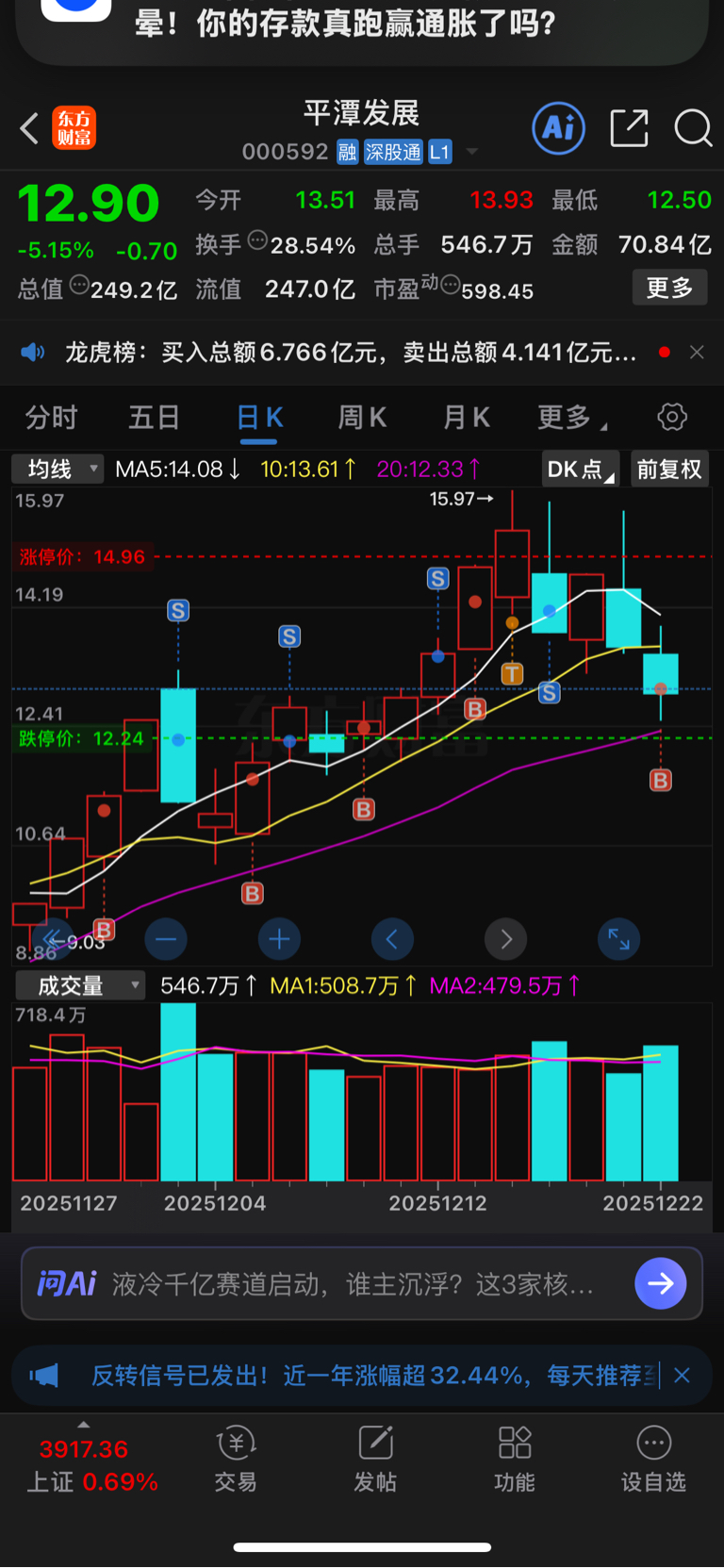This screenshot has height=1568, width=724.
Task: Tap the blue megaphone promo icon
Action: pyautogui.click(x=43, y=1376)
